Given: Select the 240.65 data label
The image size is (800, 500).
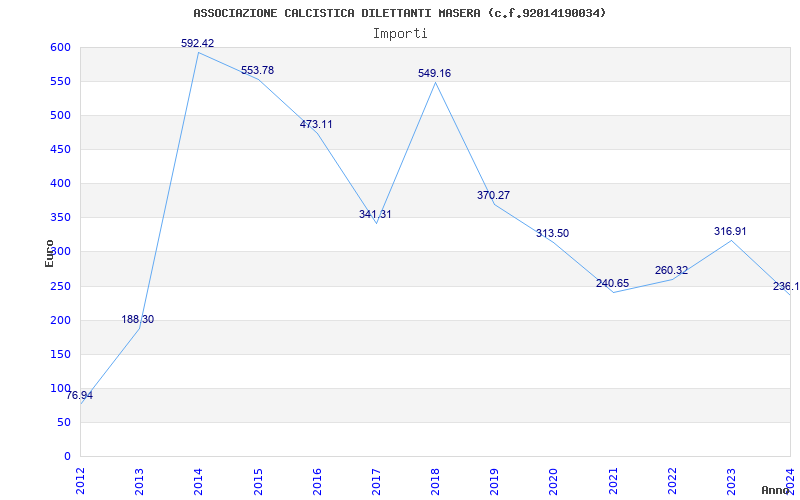Looking at the screenshot, I should (612, 284).
